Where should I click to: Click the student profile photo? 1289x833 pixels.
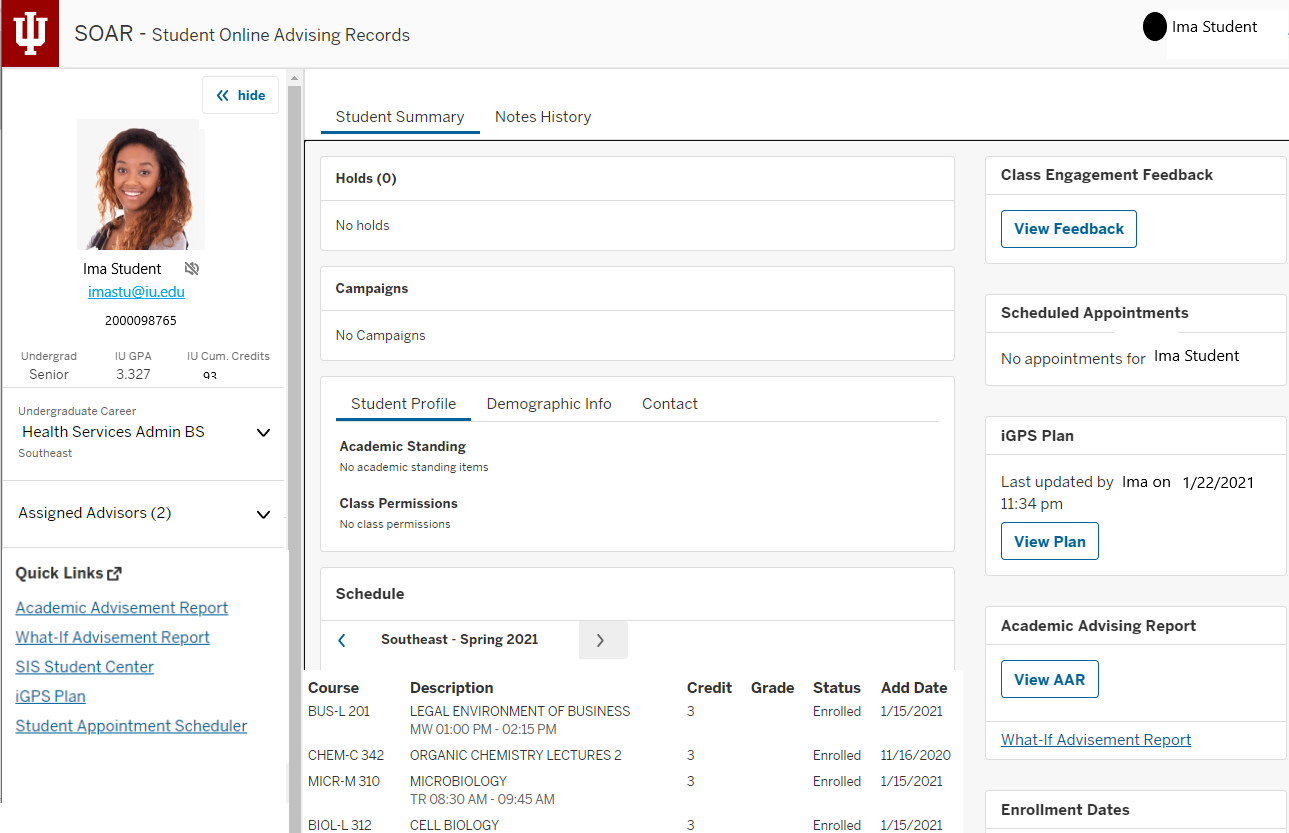[140, 185]
